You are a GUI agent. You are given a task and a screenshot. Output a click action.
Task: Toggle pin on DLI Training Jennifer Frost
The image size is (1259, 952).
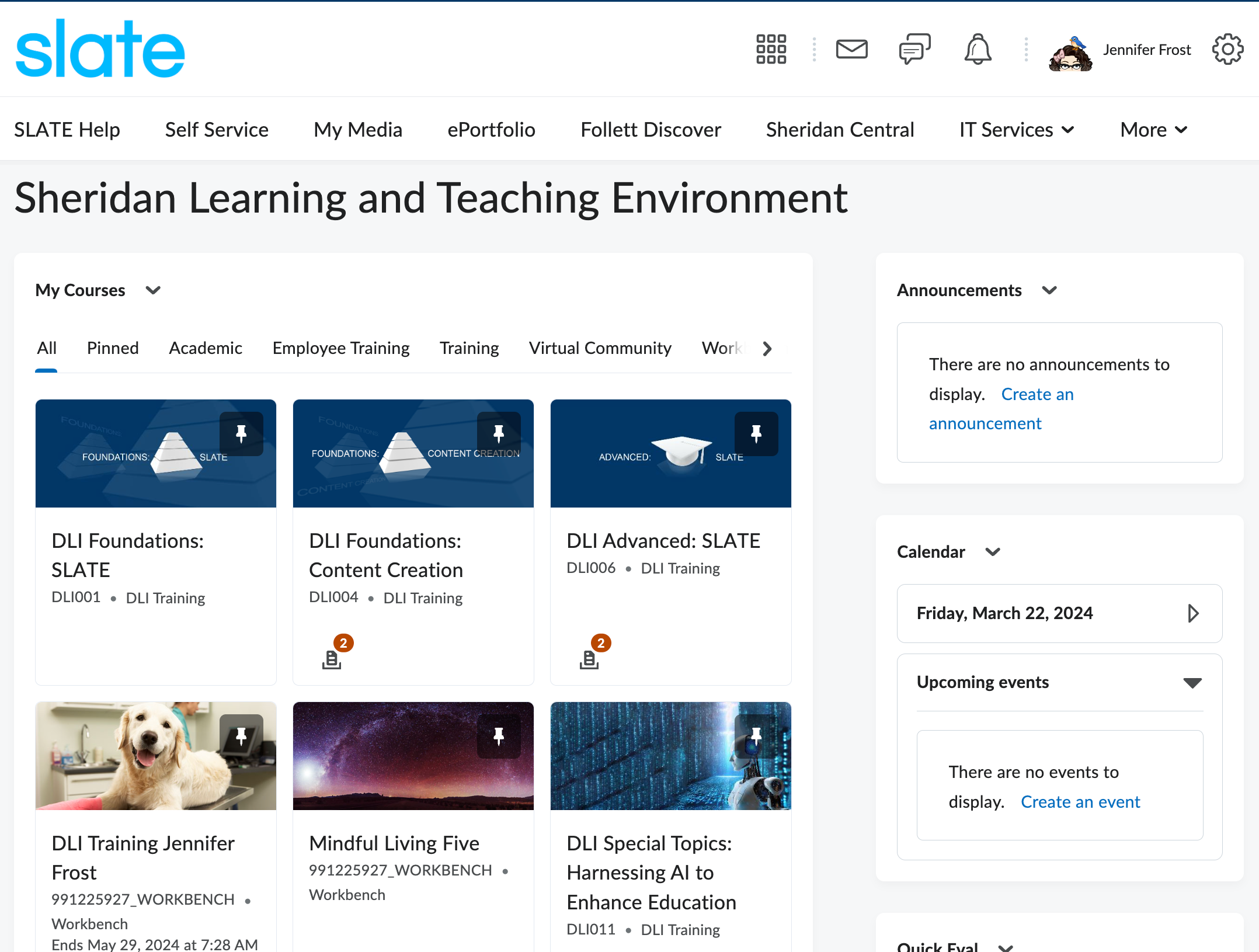click(x=241, y=736)
